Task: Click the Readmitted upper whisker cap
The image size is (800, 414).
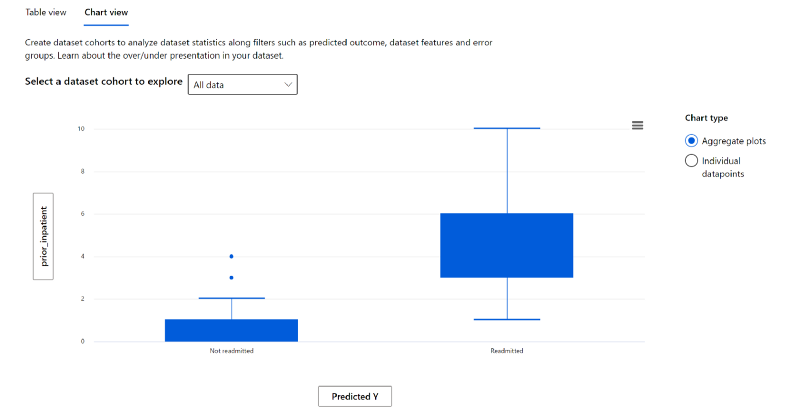Action: pos(507,128)
